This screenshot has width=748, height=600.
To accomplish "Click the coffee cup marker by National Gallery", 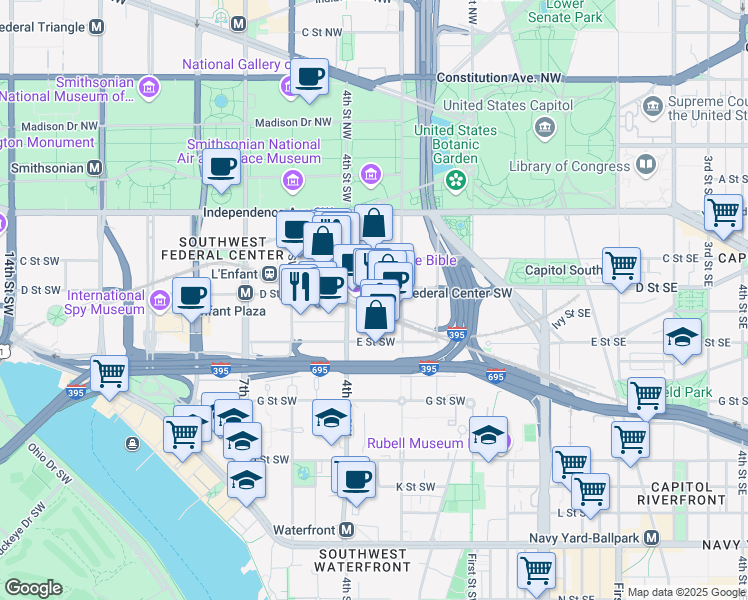I will [x=309, y=78].
